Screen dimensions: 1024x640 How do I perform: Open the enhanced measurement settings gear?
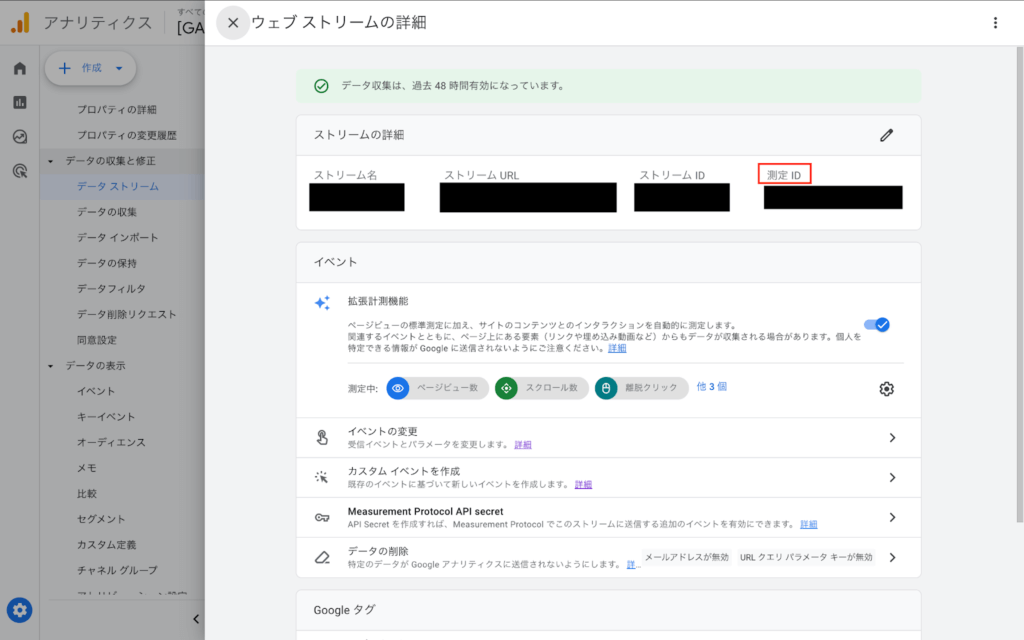[x=886, y=389]
